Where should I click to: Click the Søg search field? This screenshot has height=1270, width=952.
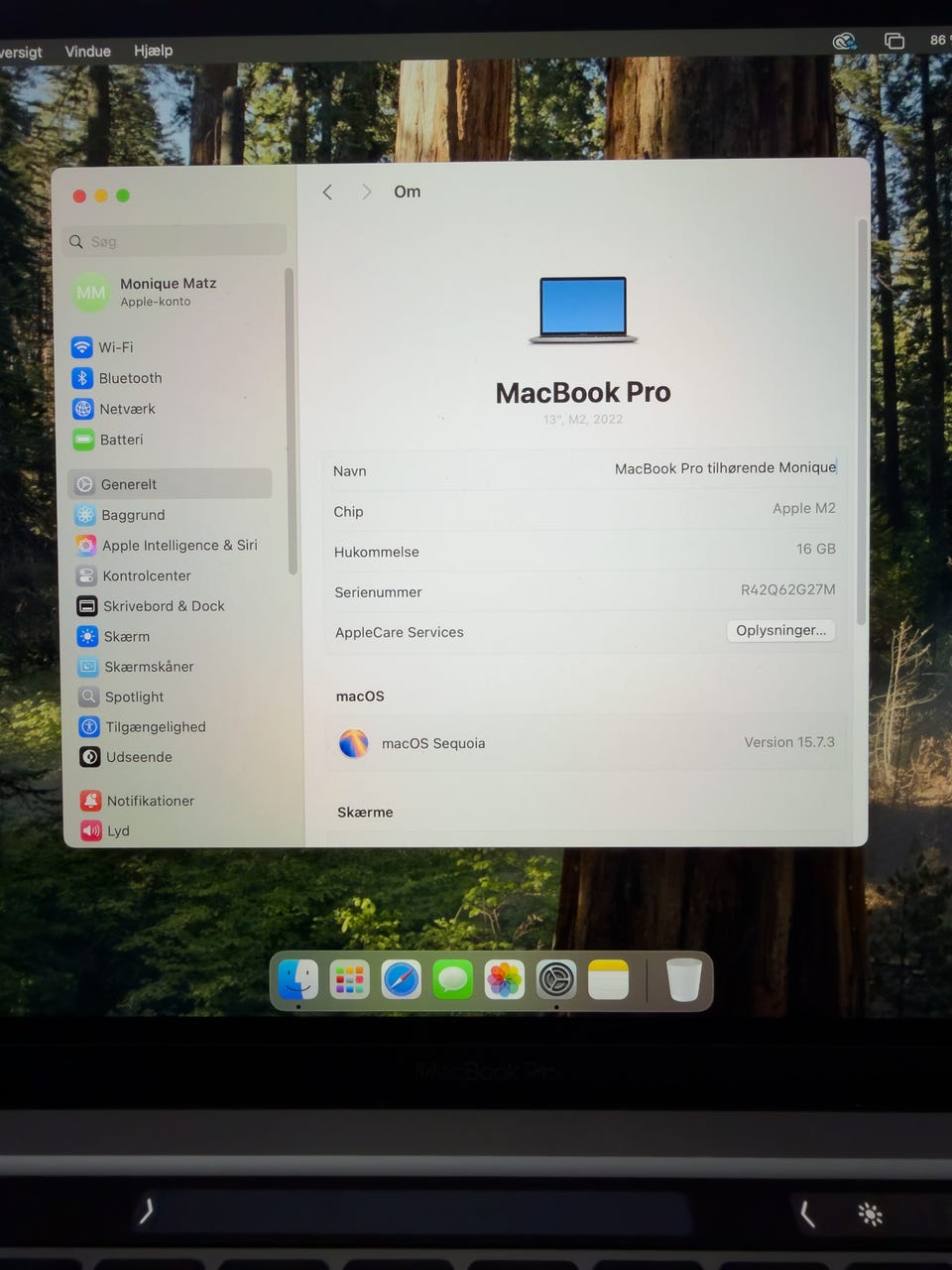coord(176,241)
